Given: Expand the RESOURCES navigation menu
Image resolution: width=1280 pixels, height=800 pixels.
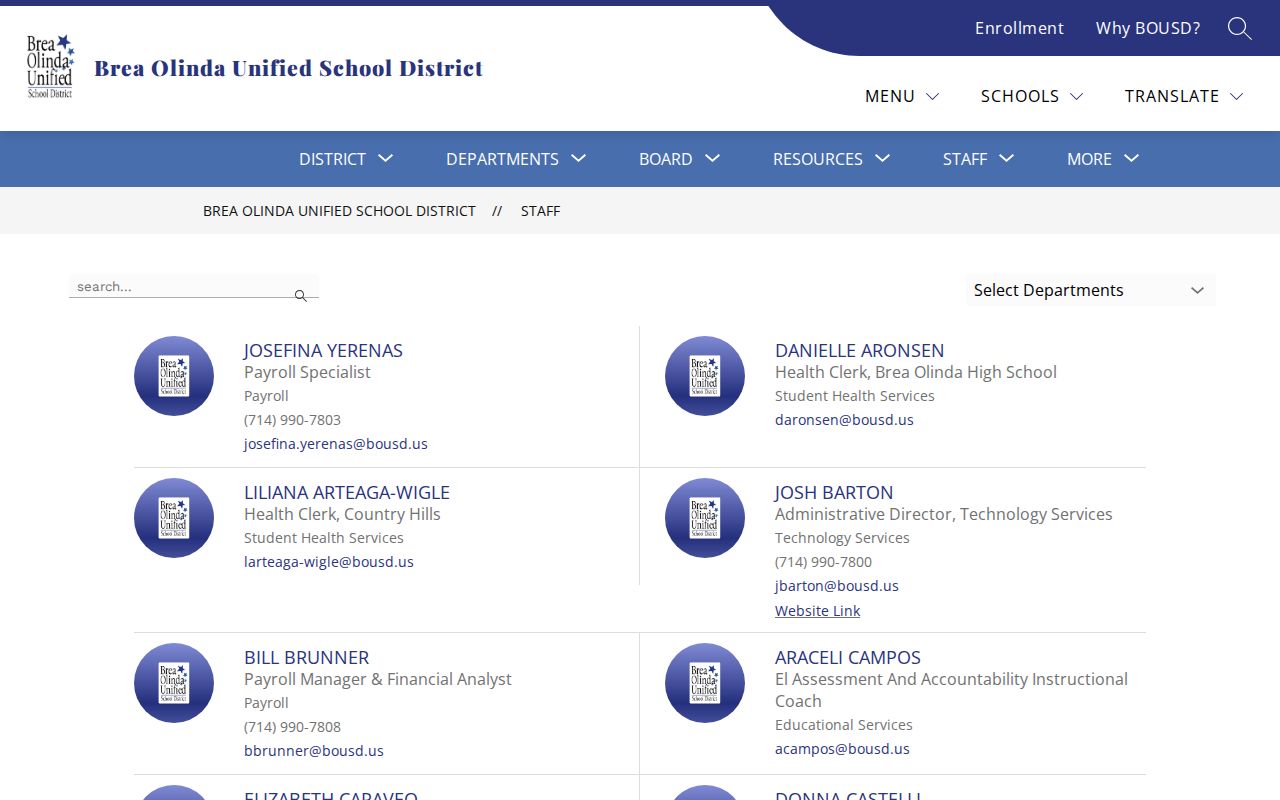Looking at the screenshot, I should 832,159.
